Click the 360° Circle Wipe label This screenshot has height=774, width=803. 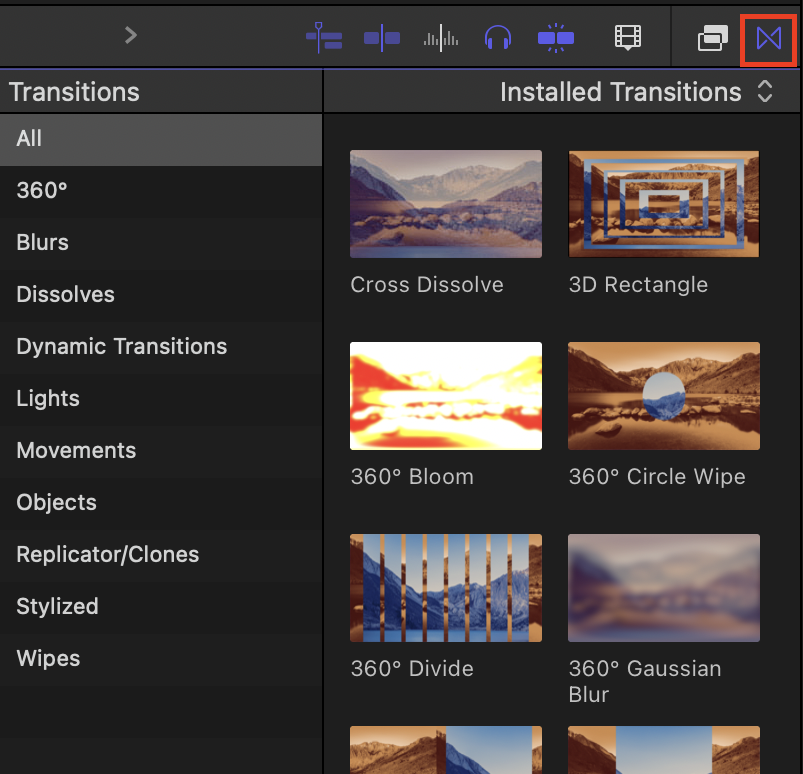click(657, 477)
